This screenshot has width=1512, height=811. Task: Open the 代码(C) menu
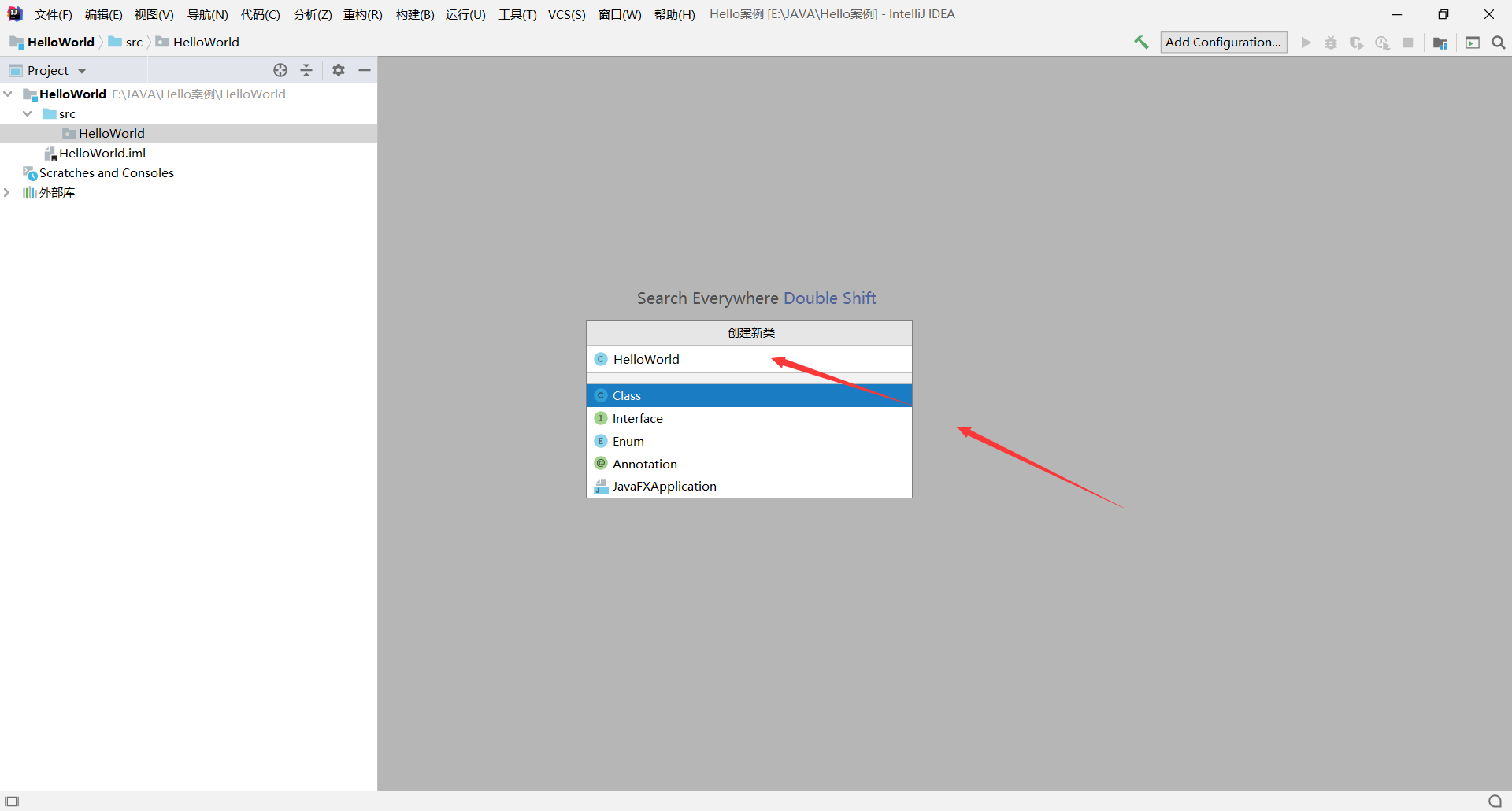point(261,15)
